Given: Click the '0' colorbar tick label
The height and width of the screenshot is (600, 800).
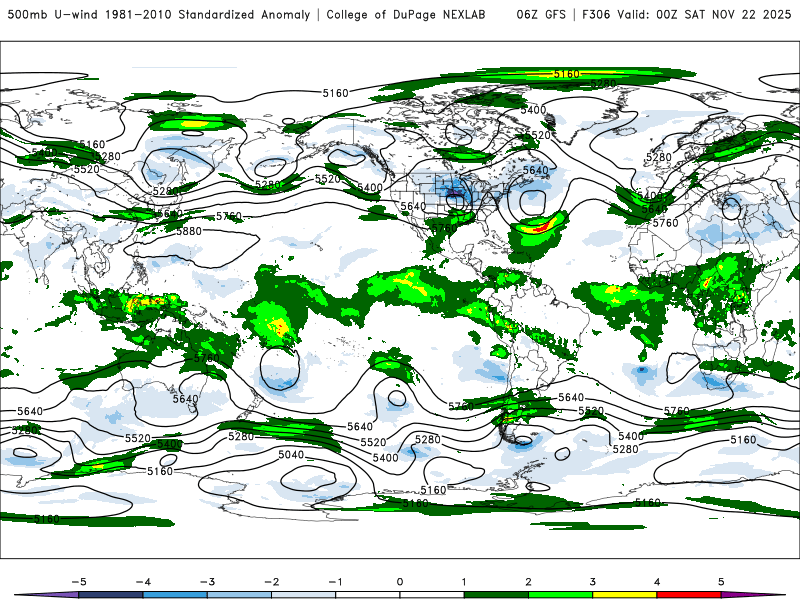Looking at the screenshot, I should [400, 582].
